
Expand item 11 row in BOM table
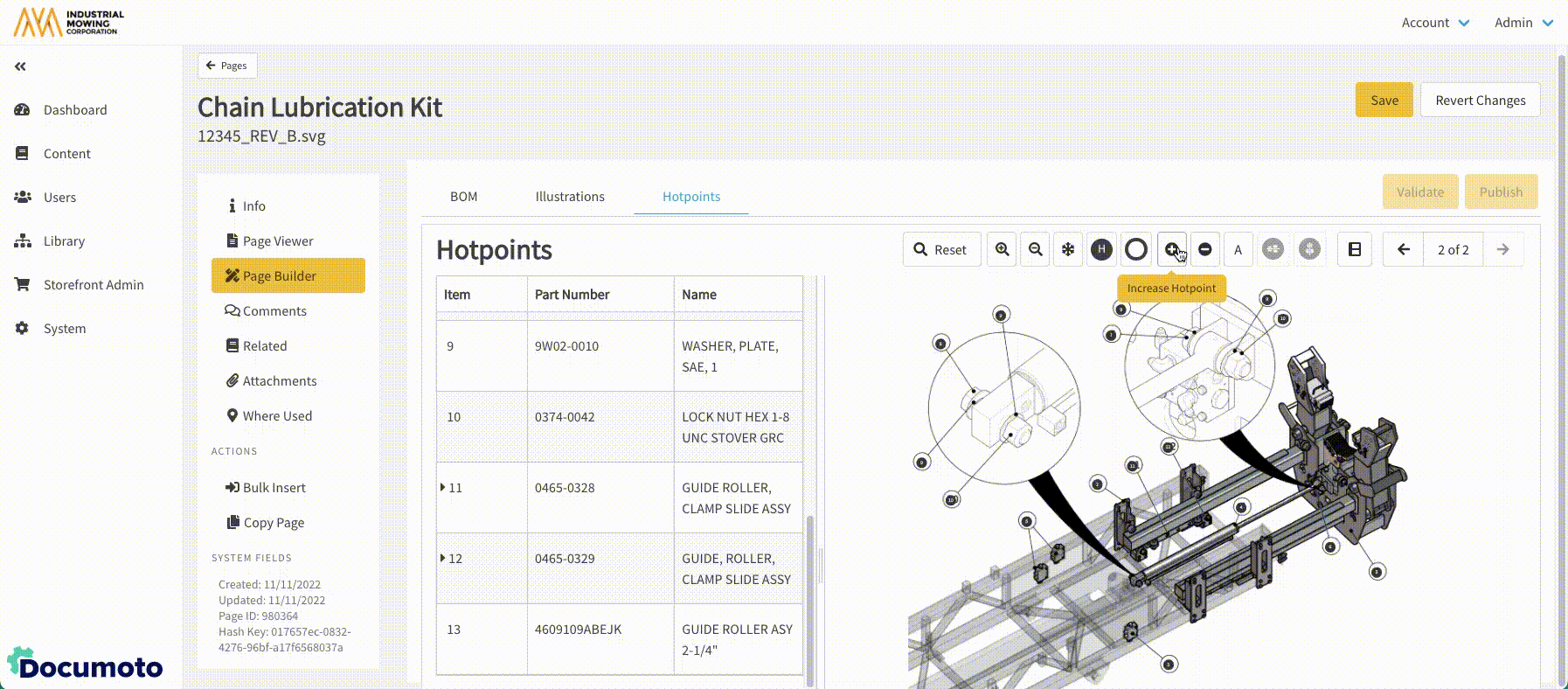(443, 488)
